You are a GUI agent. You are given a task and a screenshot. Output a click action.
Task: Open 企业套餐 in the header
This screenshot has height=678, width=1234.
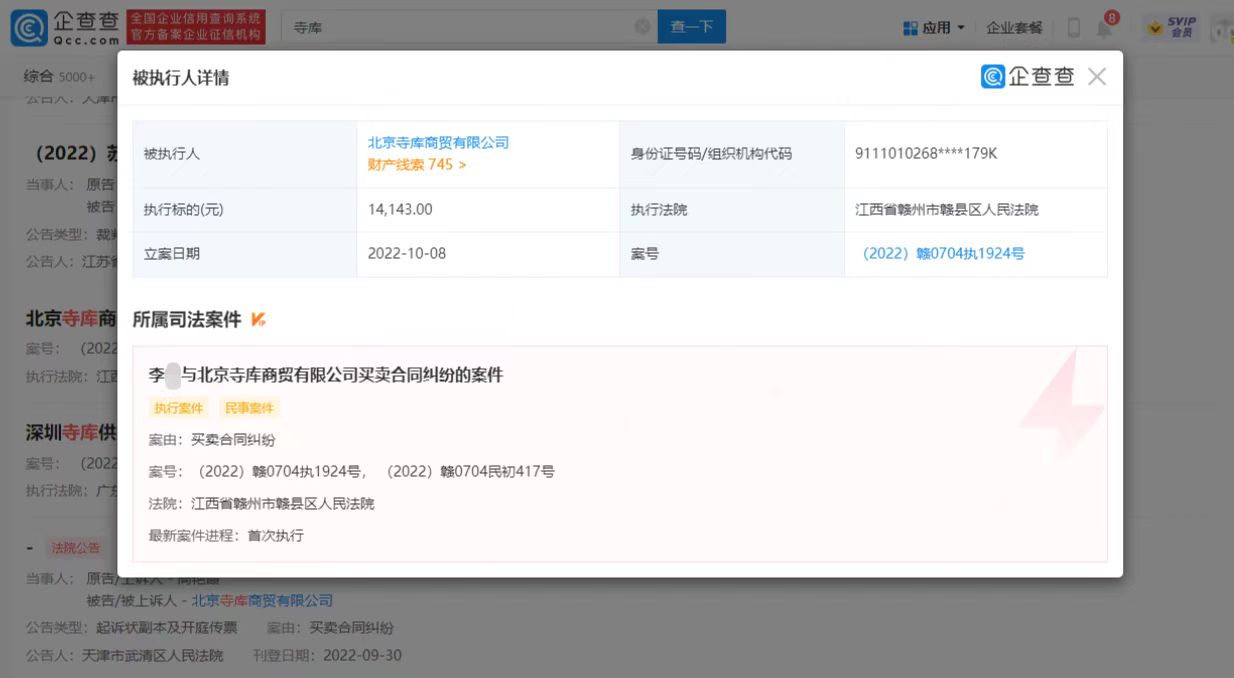tap(1014, 28)
